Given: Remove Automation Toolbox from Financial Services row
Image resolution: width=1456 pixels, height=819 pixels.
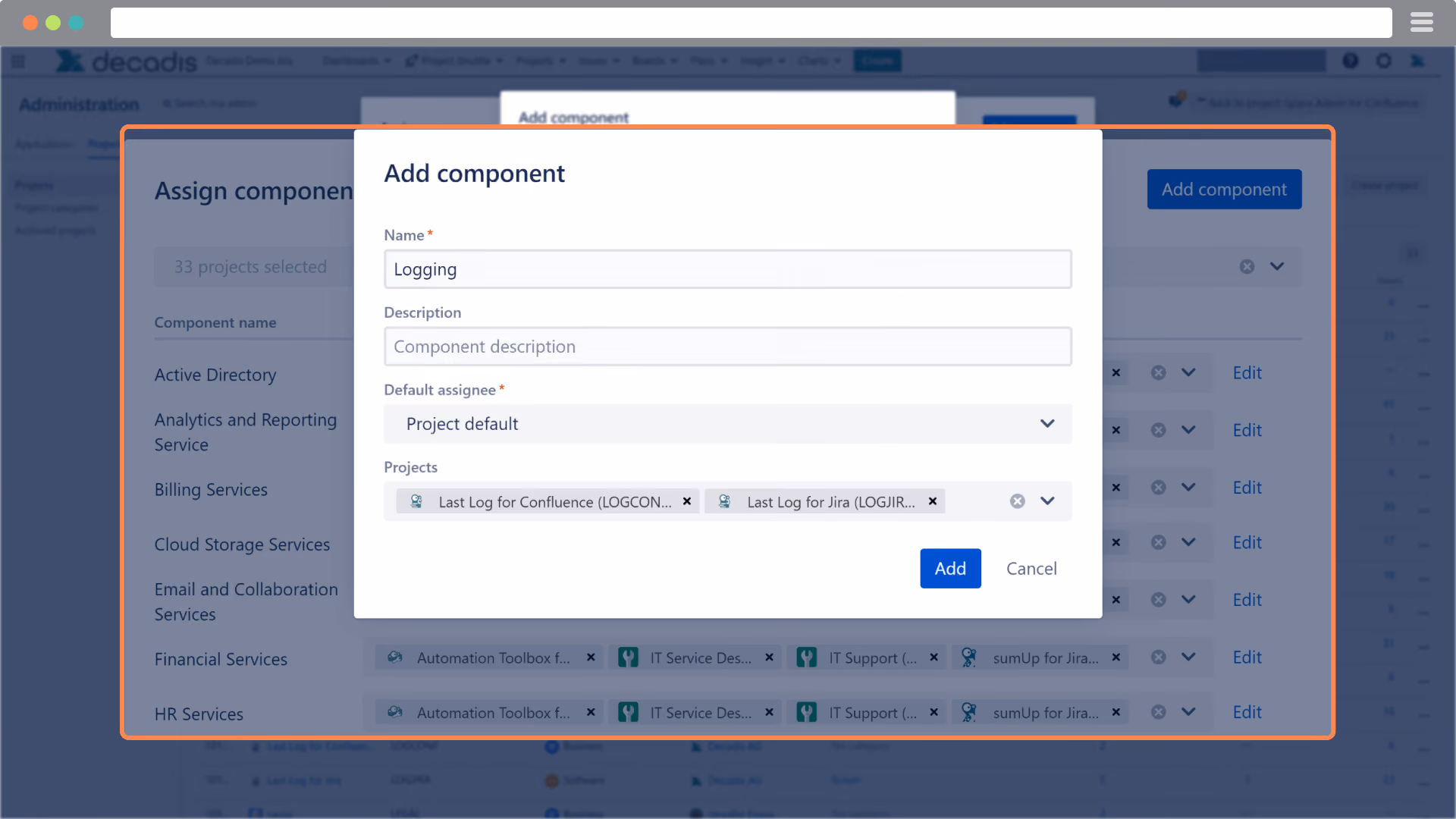Looking at the screenshot, I should pyautogui.click(x=591, y=657).
